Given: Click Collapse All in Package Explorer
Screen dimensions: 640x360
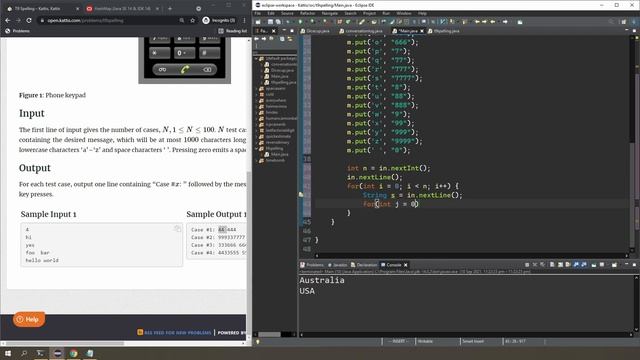Looking at the screenshot, I should [282, 39].
